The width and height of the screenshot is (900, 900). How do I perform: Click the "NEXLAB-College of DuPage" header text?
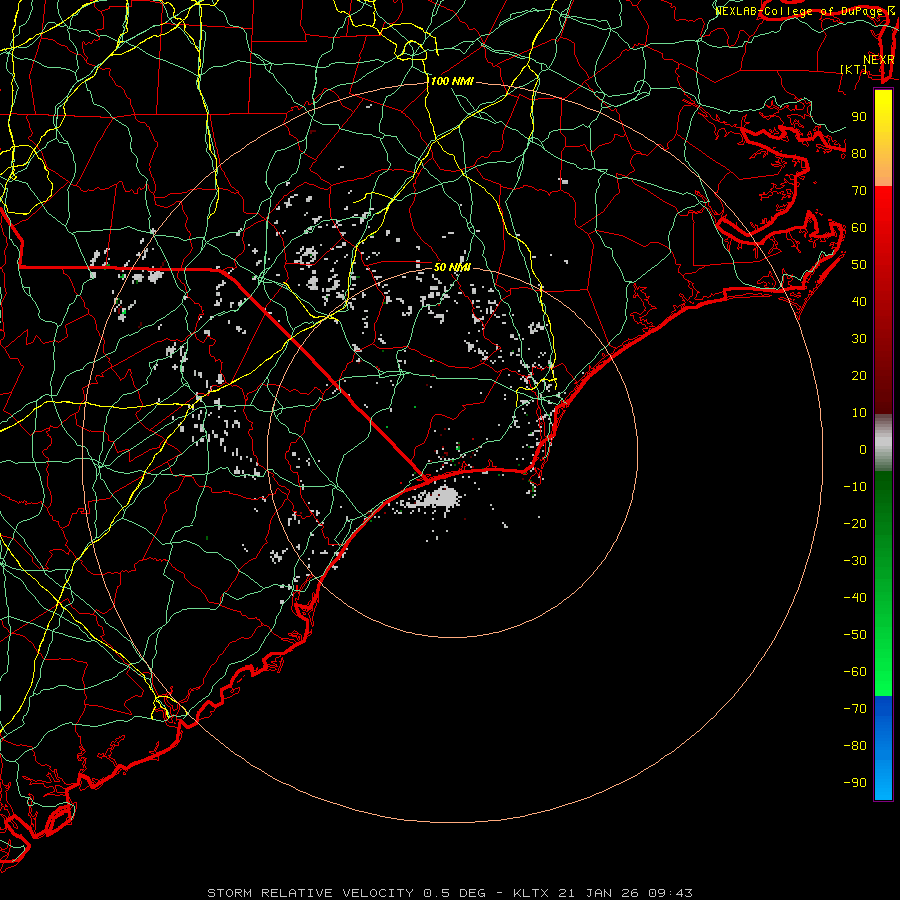(800, 11)
